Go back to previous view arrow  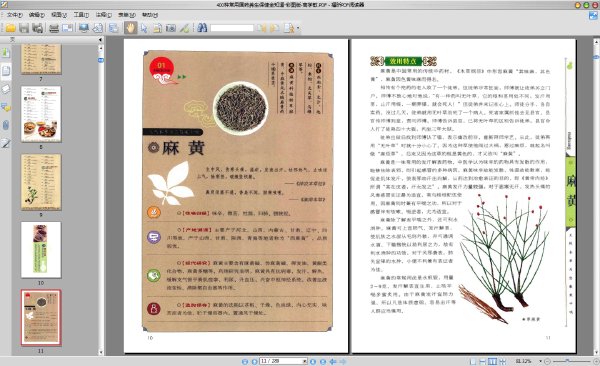[333, 361]
